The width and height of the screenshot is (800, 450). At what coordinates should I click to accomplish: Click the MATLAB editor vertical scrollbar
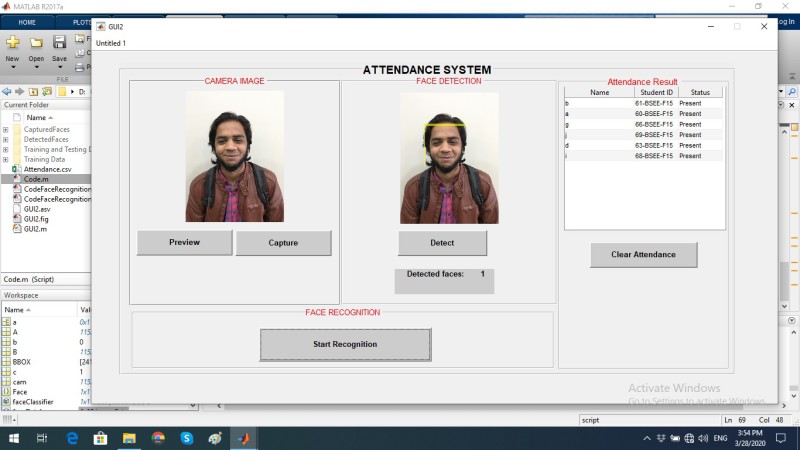point(785,218)
